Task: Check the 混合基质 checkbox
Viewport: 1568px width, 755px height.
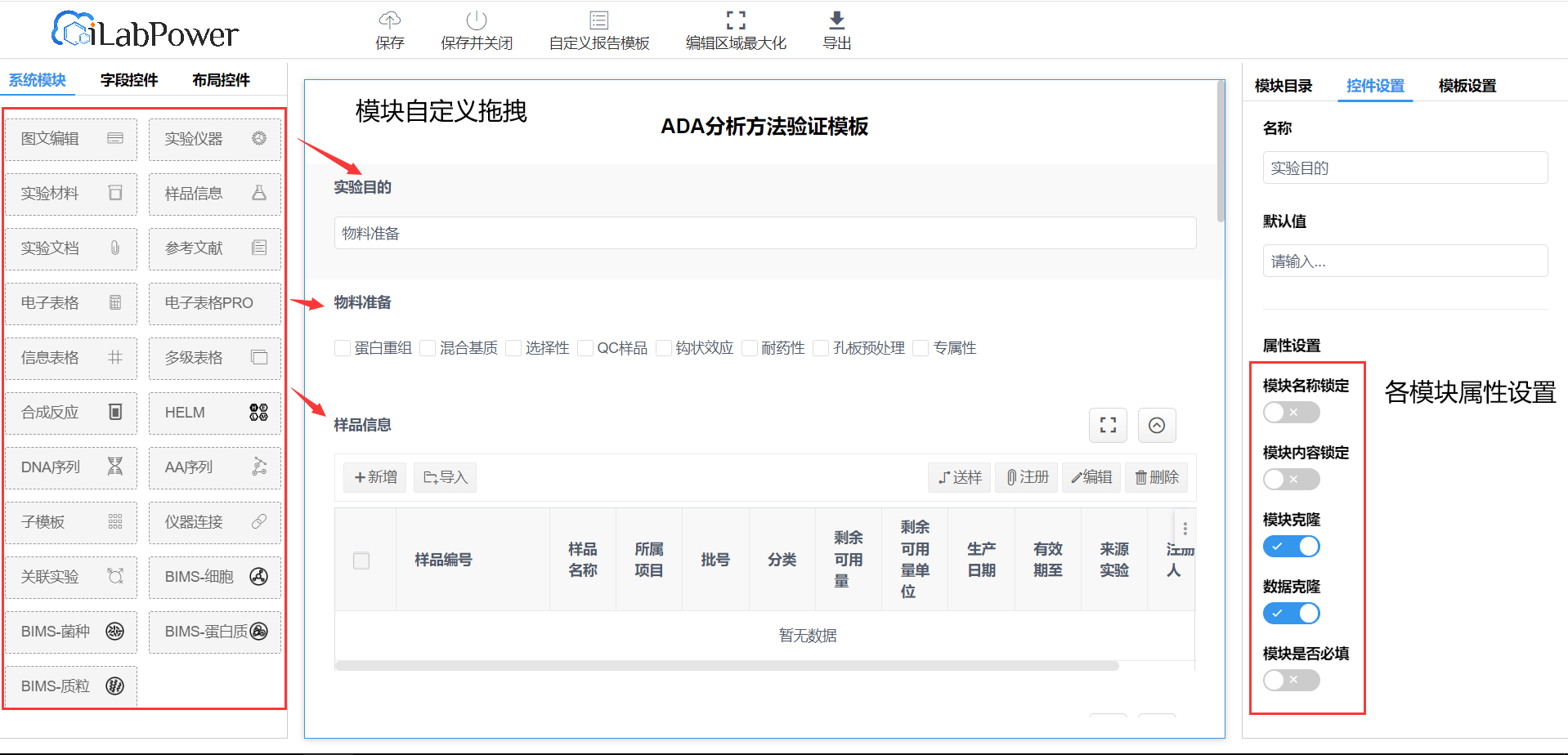Action: click(428, 348)
